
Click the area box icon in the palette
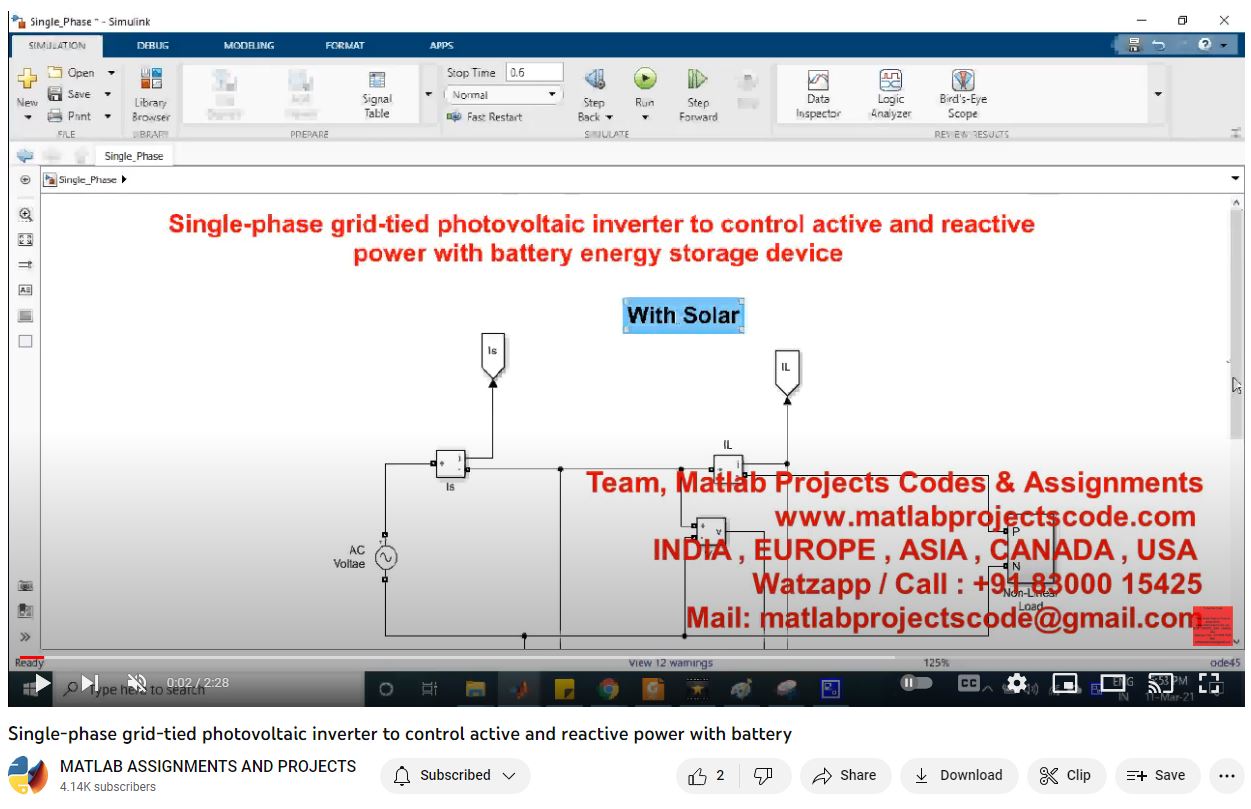click(x=26, y=341)
